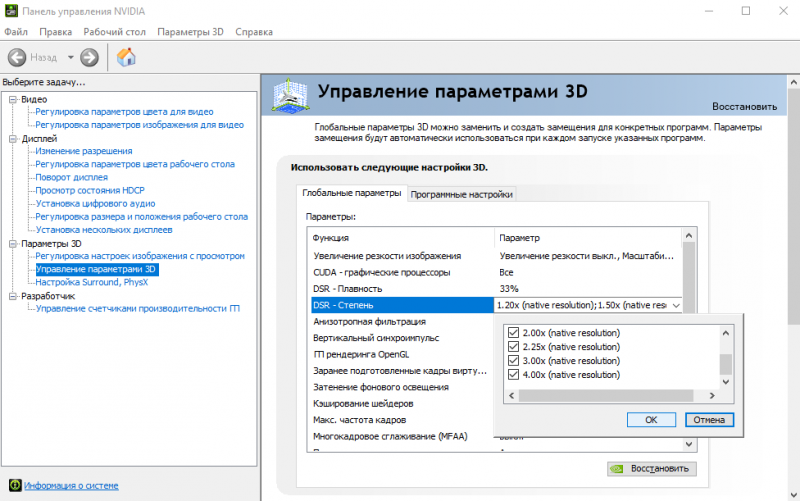This screenshot has height=501, width=800.
Task: Select Управление параметрами 3D tree item
Action: (x=96, y=269)
